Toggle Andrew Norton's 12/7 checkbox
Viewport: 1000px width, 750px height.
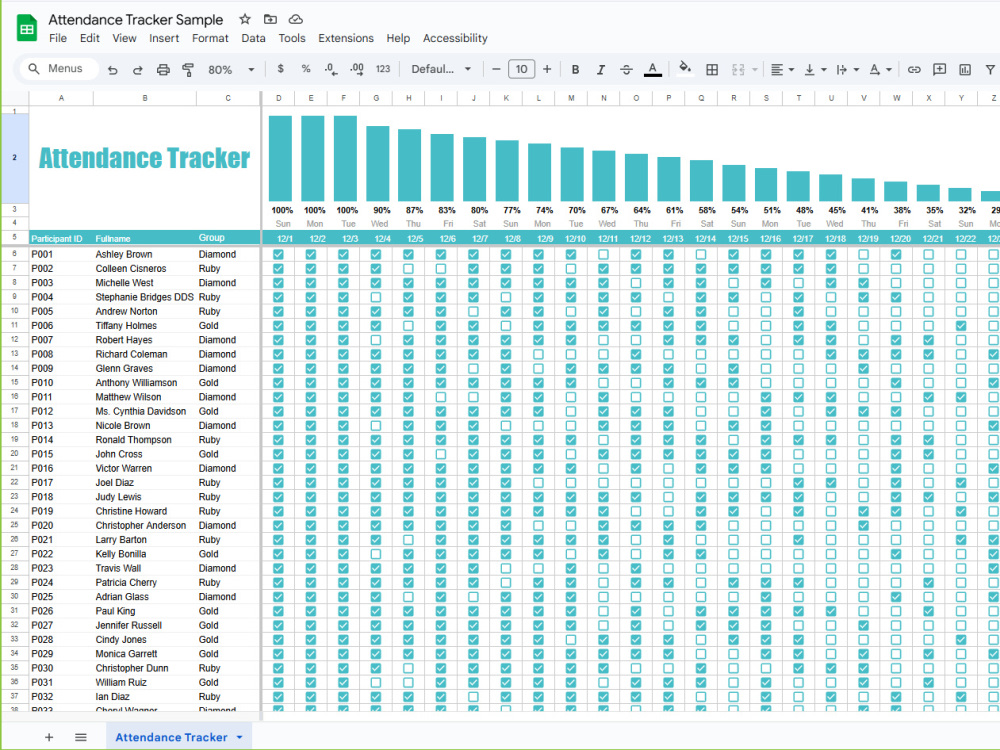pos(473,311)
